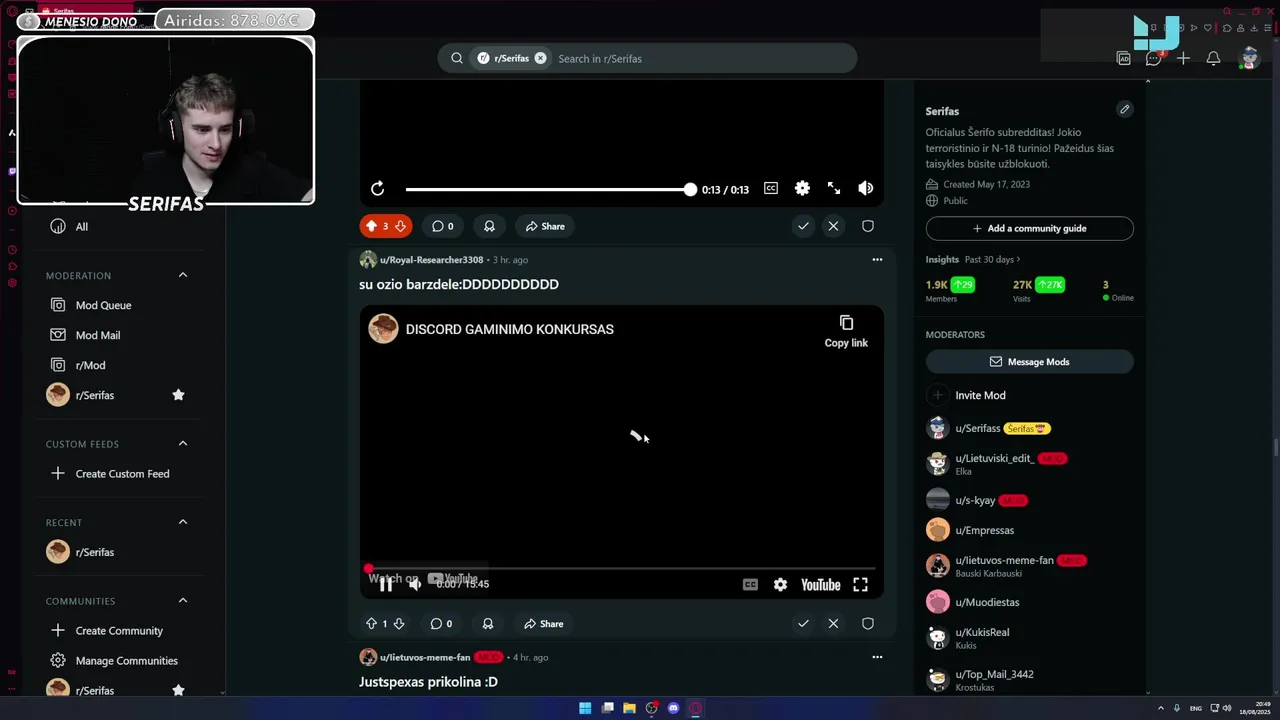Downvote the post with 3 votes

(x=400, y=226)
